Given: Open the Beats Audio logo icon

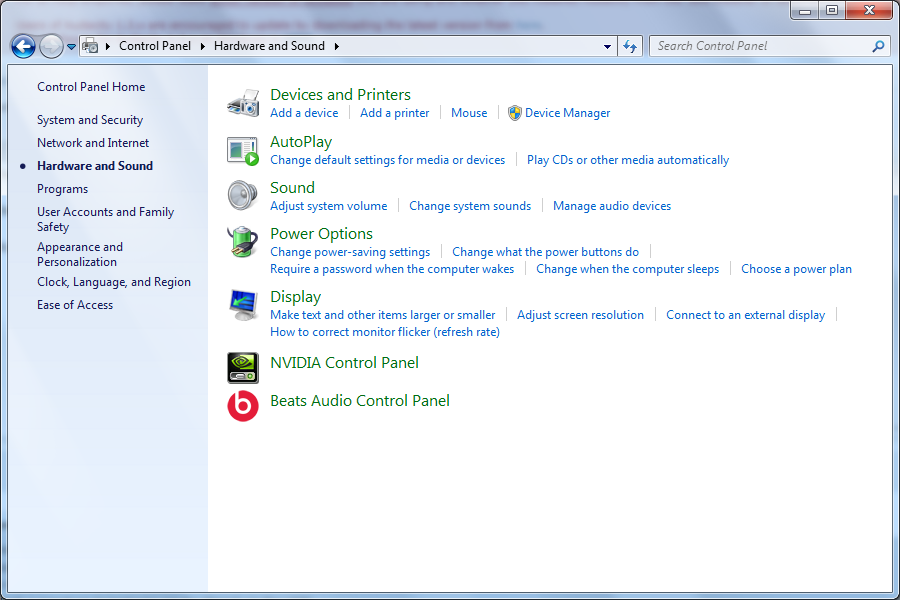Looking at the screenshot, I should [x=243, y=405].
